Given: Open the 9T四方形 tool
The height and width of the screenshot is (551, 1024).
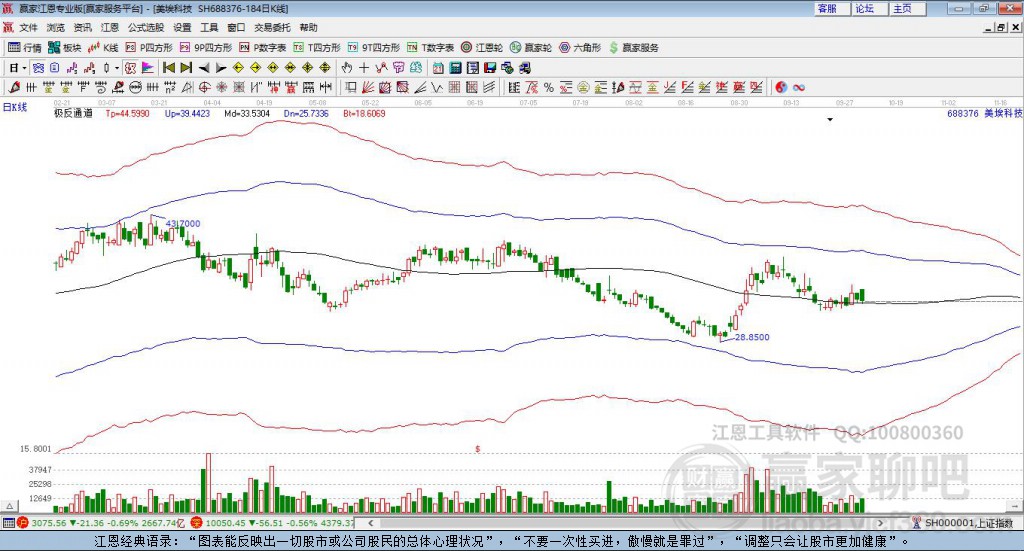Looking at the screenshot, I should click(374, 48).
